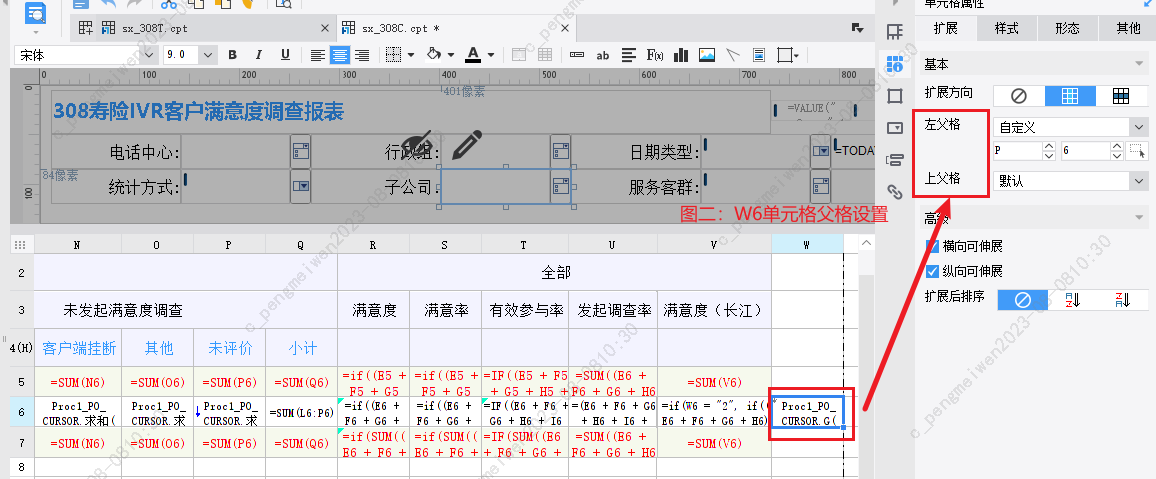Viewport: 1156px width, 479px height.
Task: Expand fill color dropdown arrow
Action: click(450, 55)
